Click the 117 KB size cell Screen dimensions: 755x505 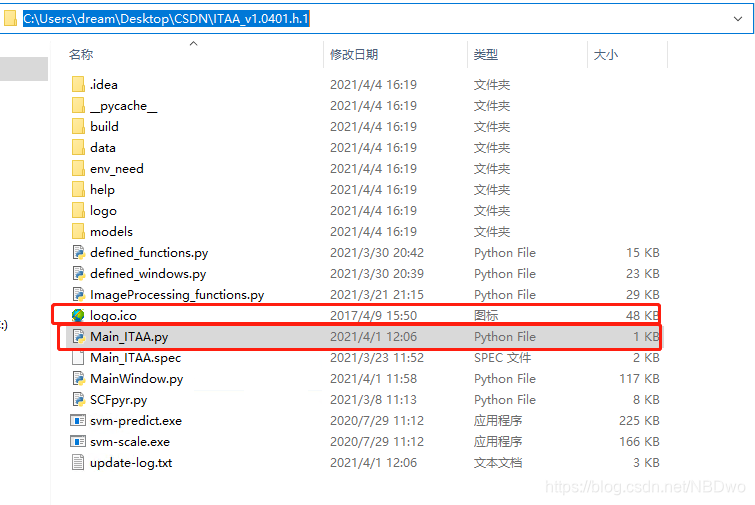639,379
